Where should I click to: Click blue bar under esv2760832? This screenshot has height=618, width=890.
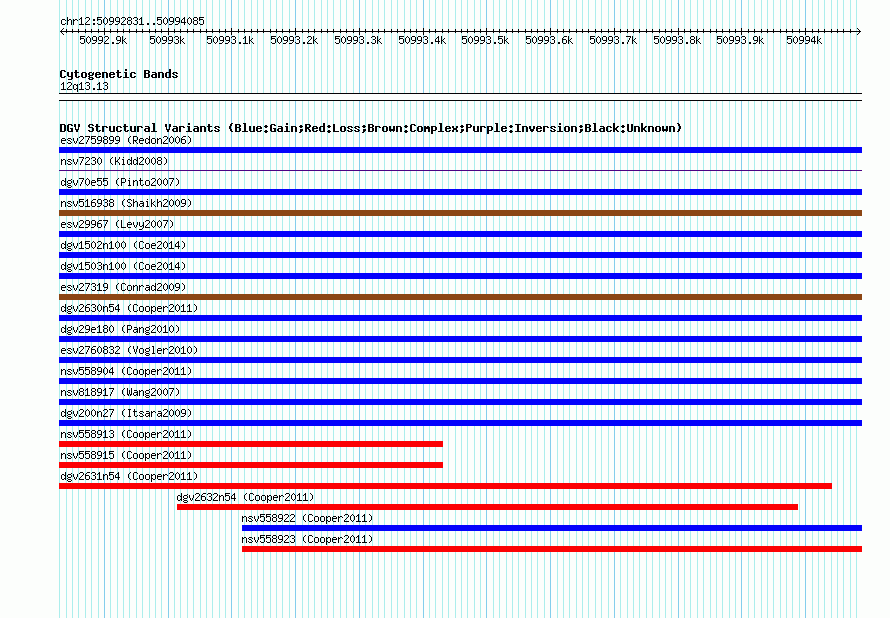point(460,360)
